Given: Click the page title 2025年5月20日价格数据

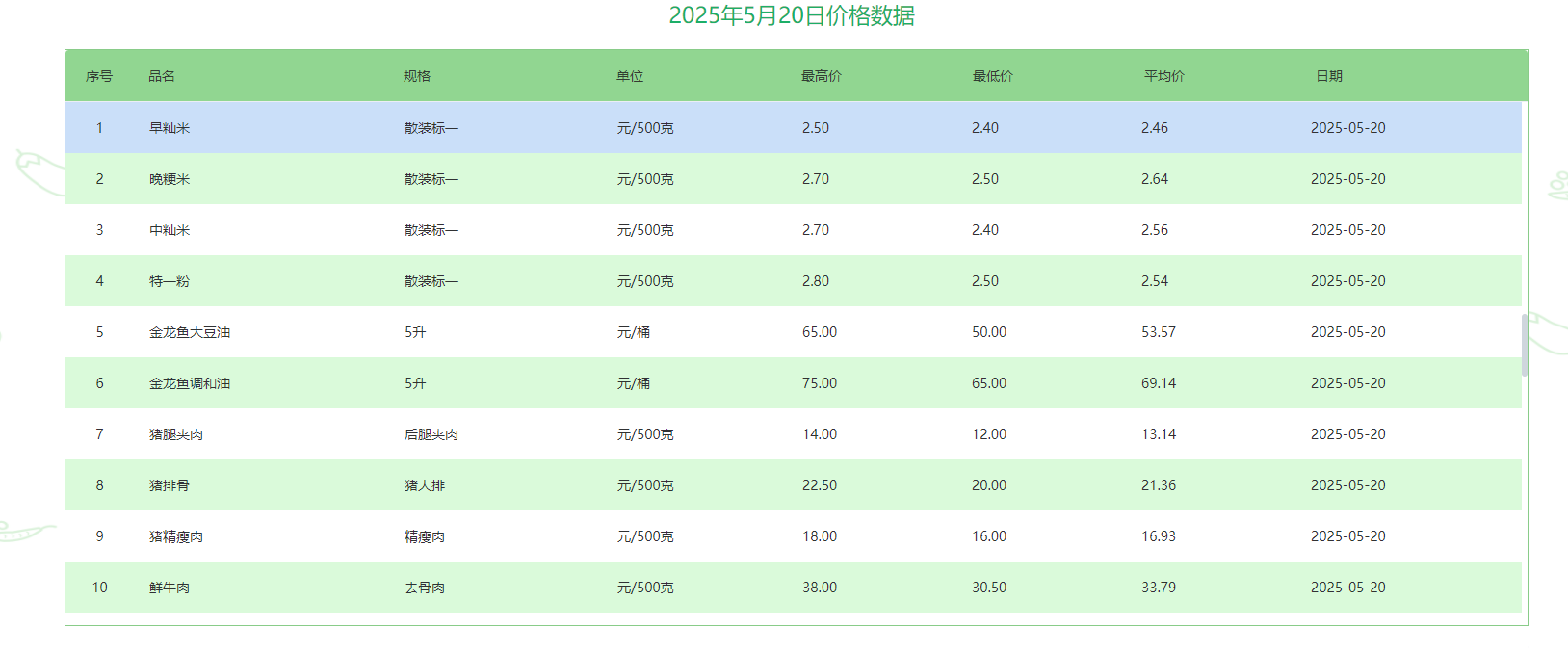Looking at the screenshot, I should tap(792, 16).
